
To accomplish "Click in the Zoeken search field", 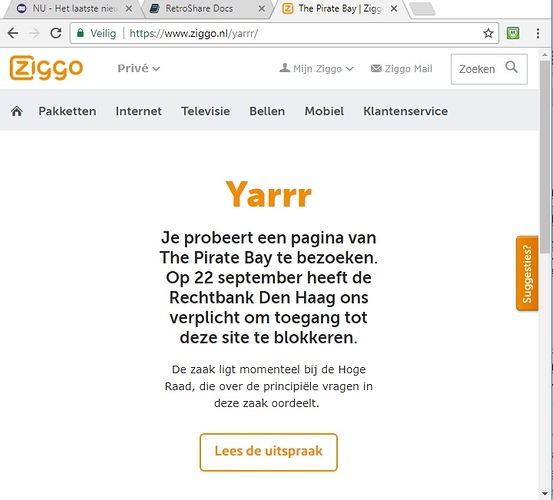I will 477,69.
